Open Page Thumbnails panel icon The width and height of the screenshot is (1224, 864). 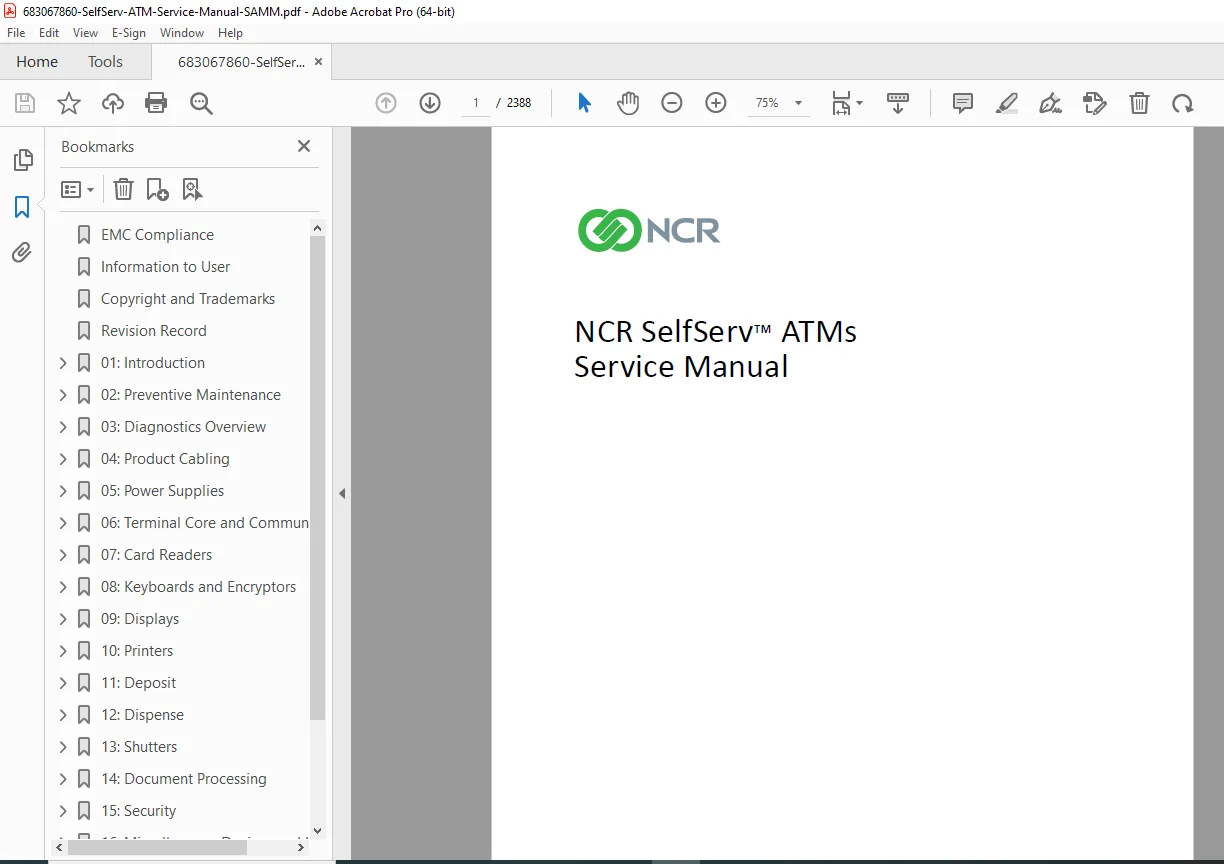(x=22, y=160)
